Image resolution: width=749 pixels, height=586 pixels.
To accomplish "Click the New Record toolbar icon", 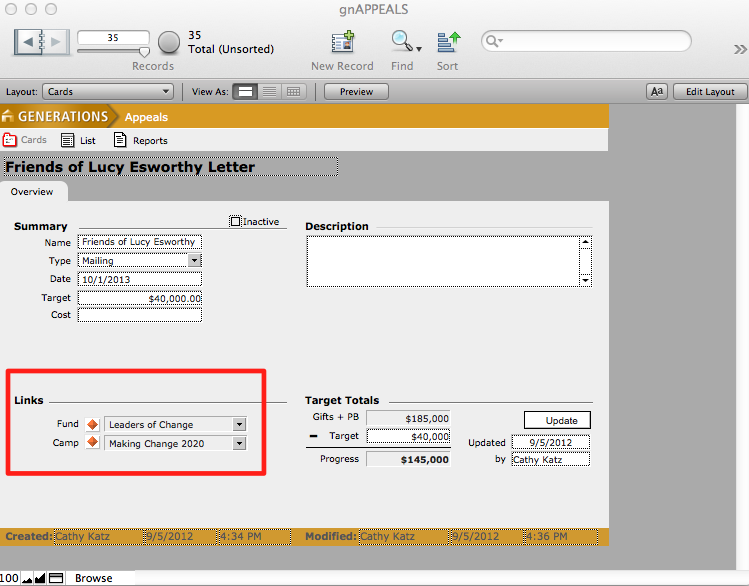I will click(x=343, y=42).
